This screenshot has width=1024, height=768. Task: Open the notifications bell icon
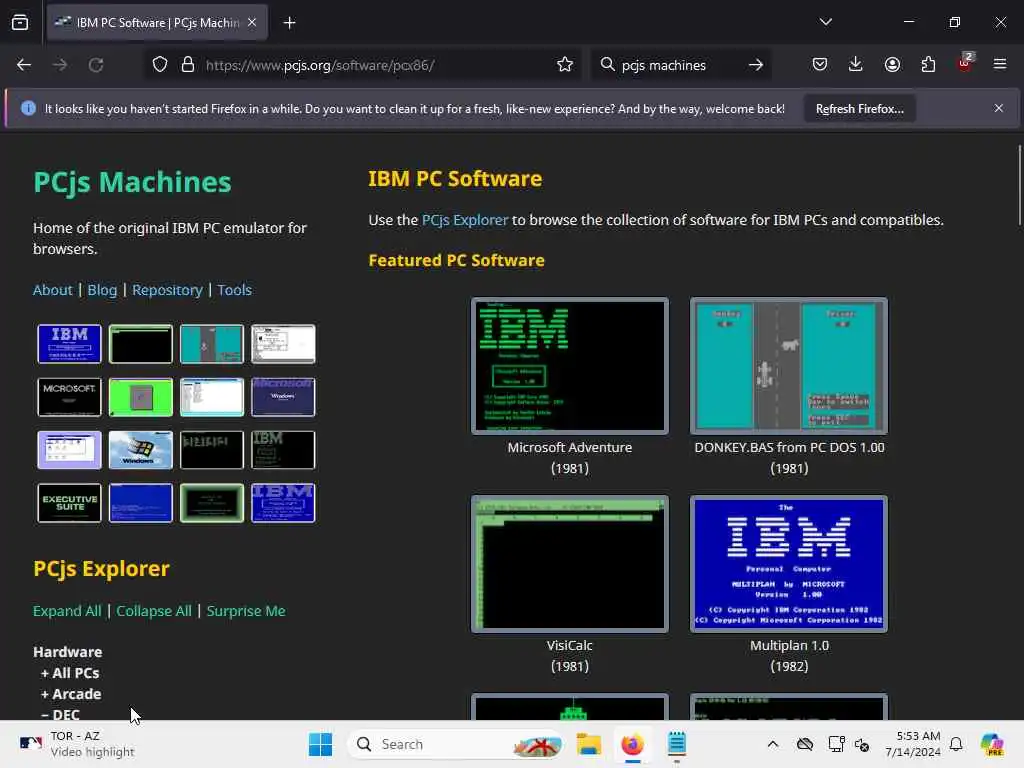pos(956,744)
